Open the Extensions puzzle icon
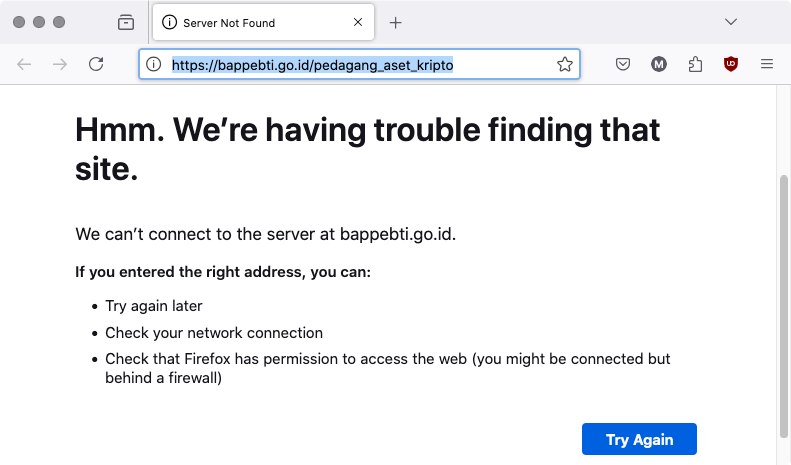 pos(695,64)
